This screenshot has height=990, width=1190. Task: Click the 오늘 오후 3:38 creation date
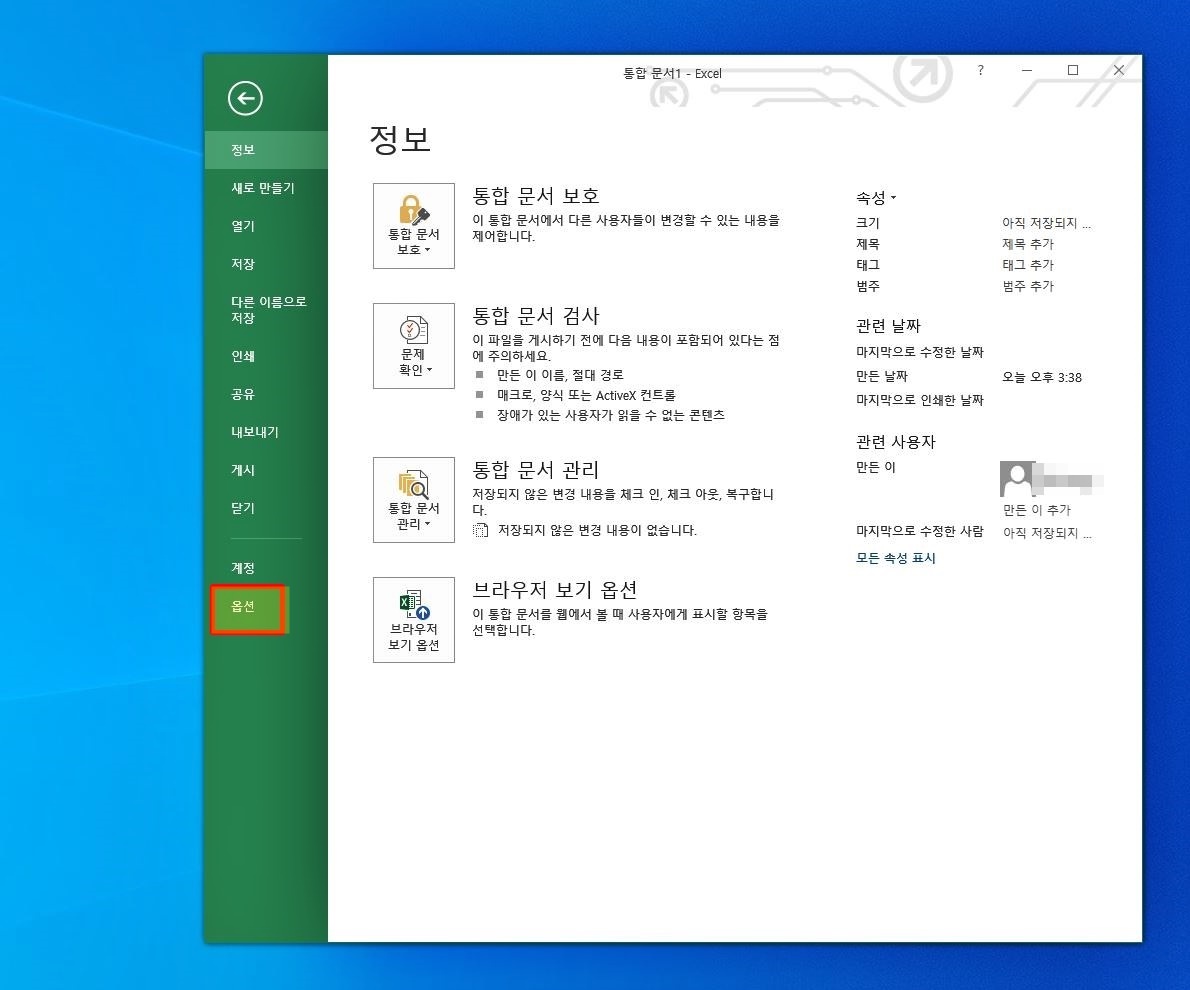click(x=1041, y=377)
